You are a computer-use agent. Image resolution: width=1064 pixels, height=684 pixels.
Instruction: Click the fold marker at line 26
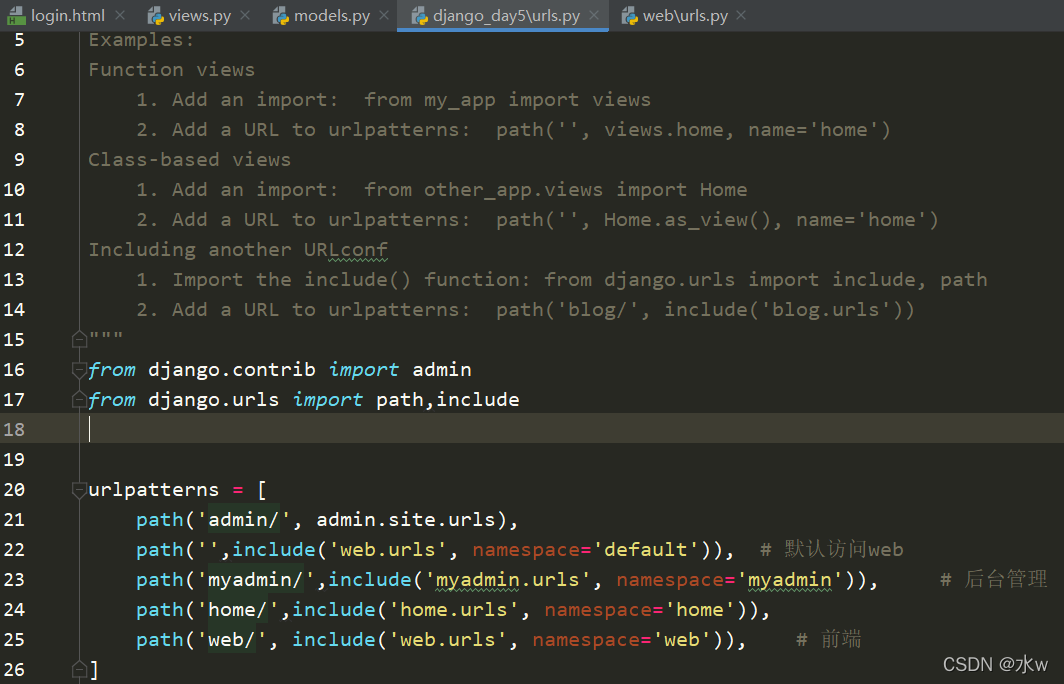pos(79,669)
